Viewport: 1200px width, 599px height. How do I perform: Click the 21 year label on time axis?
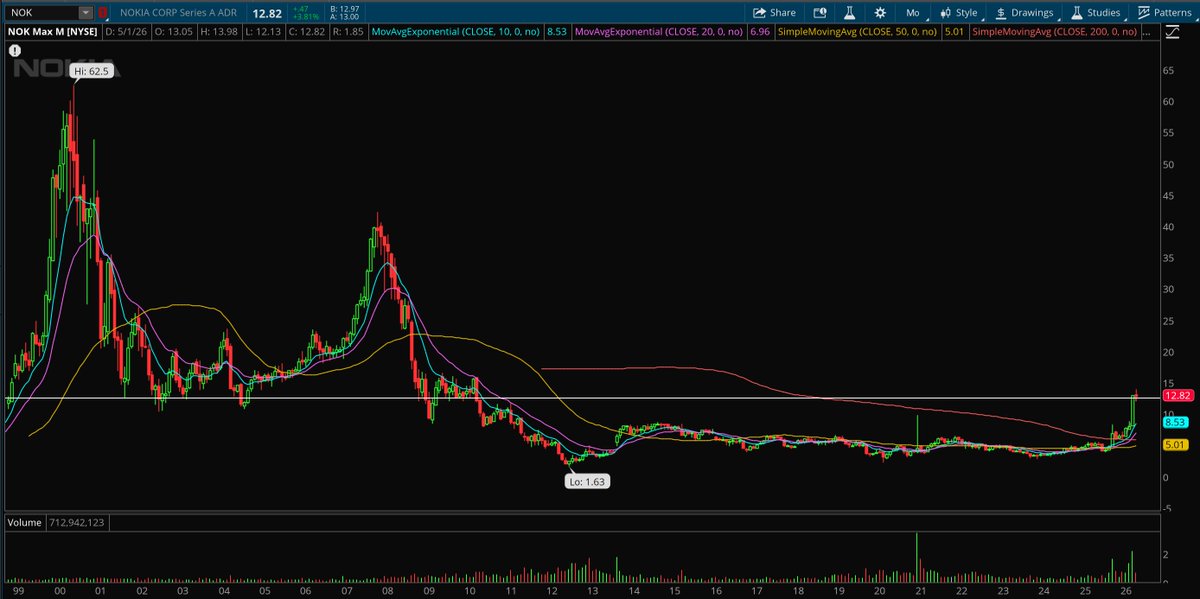920,591
